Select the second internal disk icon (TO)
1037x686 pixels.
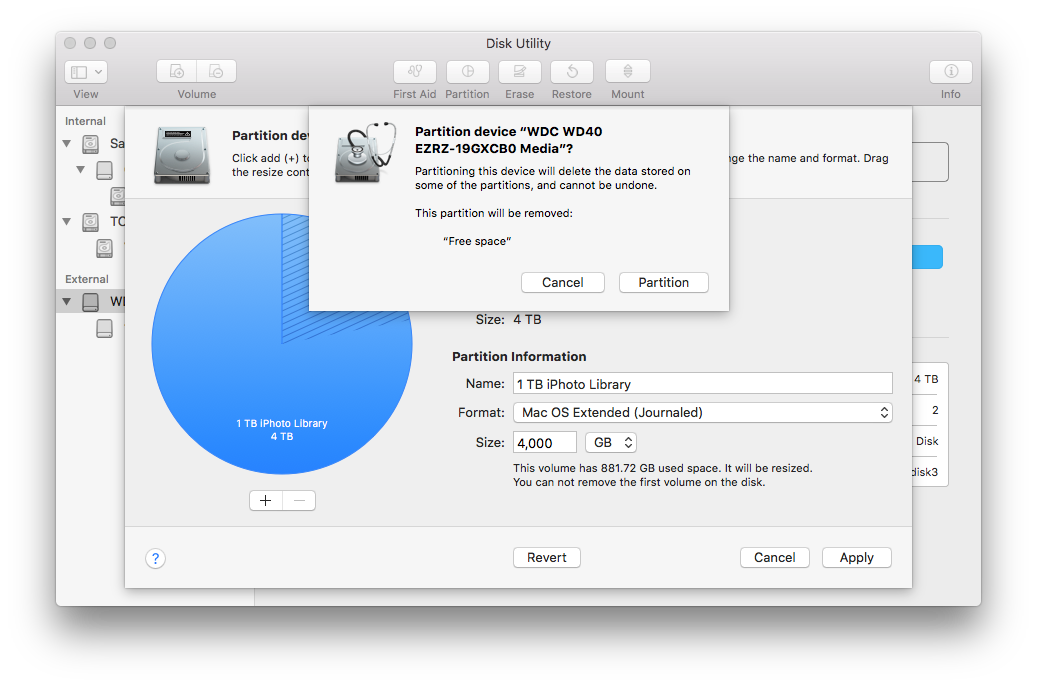click(91, 222)
